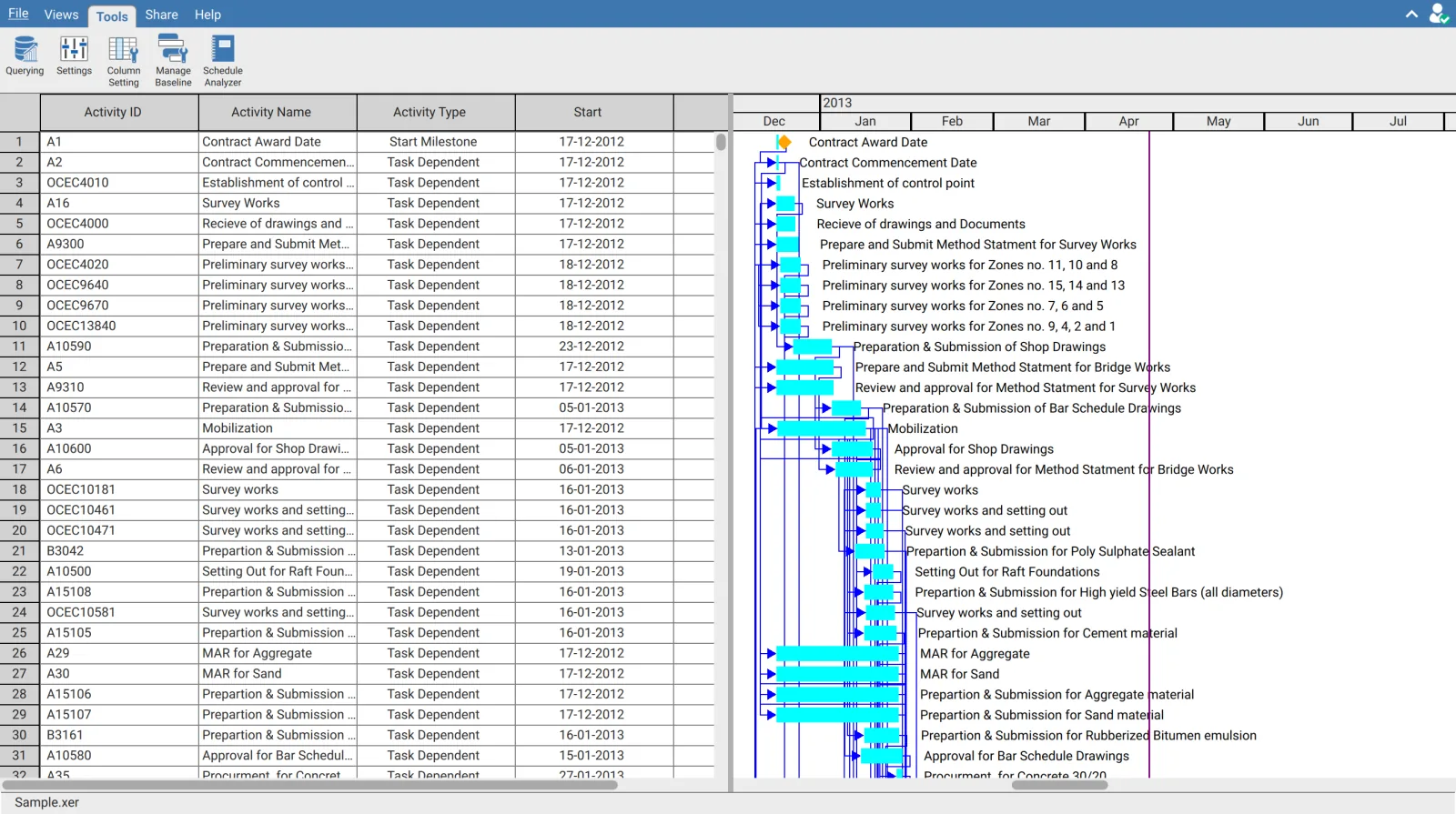
Task: Click the start date 19-01-2013 cell
Action: [594, 571]
